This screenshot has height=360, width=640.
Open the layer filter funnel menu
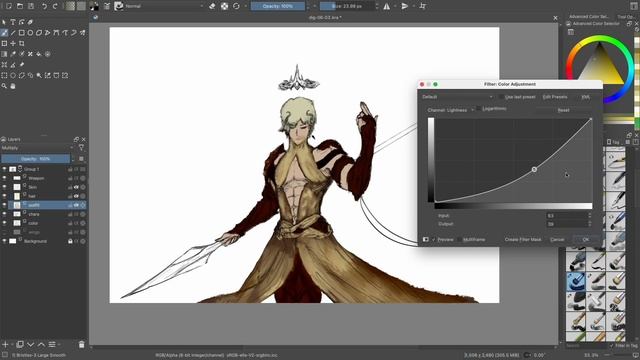pyautogui.click(x=81, y=148)
